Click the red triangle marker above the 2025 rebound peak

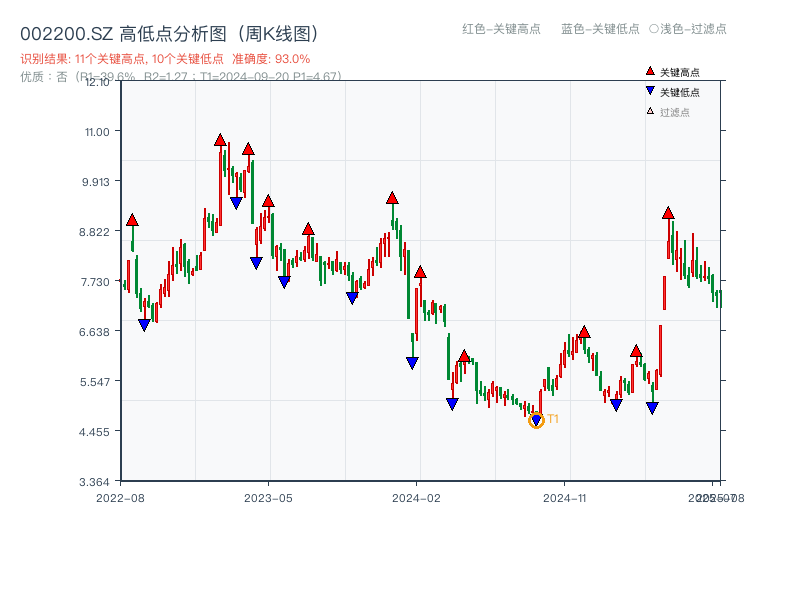point(668,213)
